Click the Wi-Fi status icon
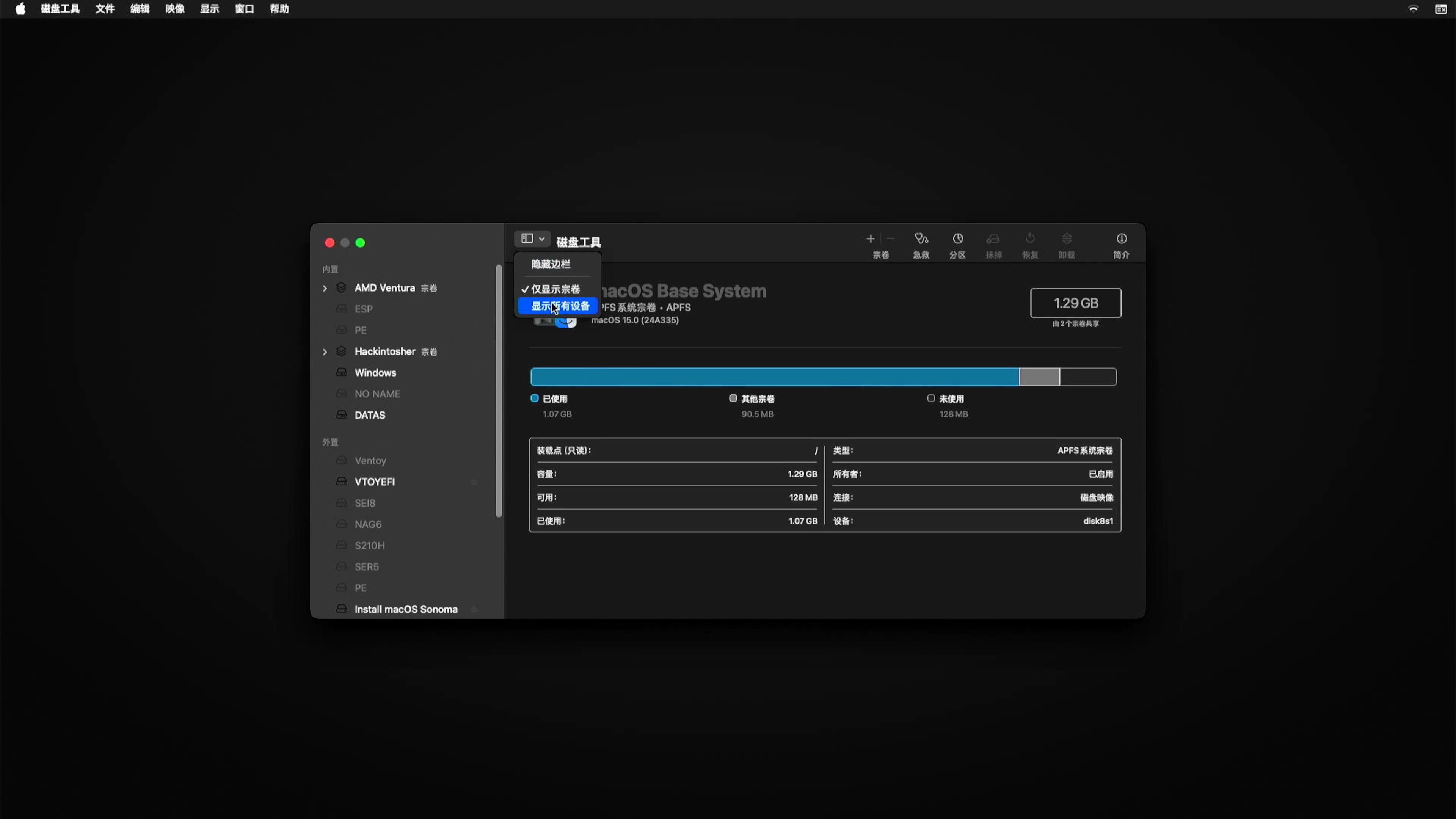This screenshot has height=819, width=1456. coord(1413,8)
